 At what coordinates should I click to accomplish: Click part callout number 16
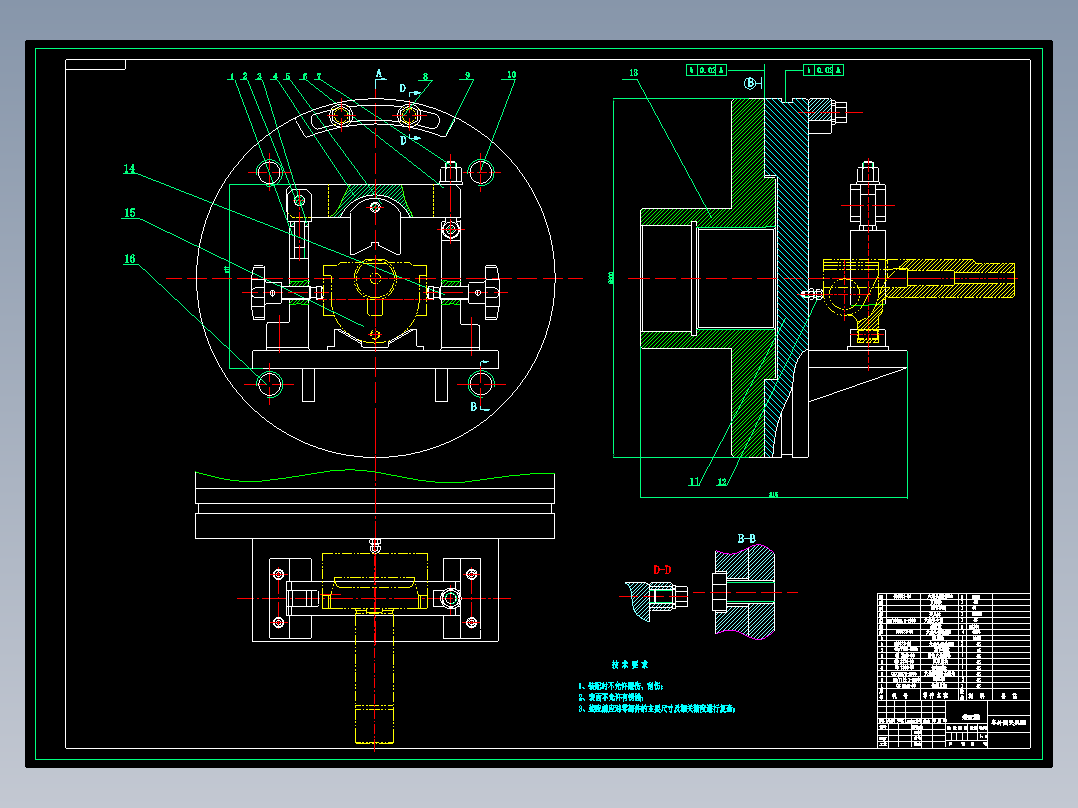pos(129,259)
